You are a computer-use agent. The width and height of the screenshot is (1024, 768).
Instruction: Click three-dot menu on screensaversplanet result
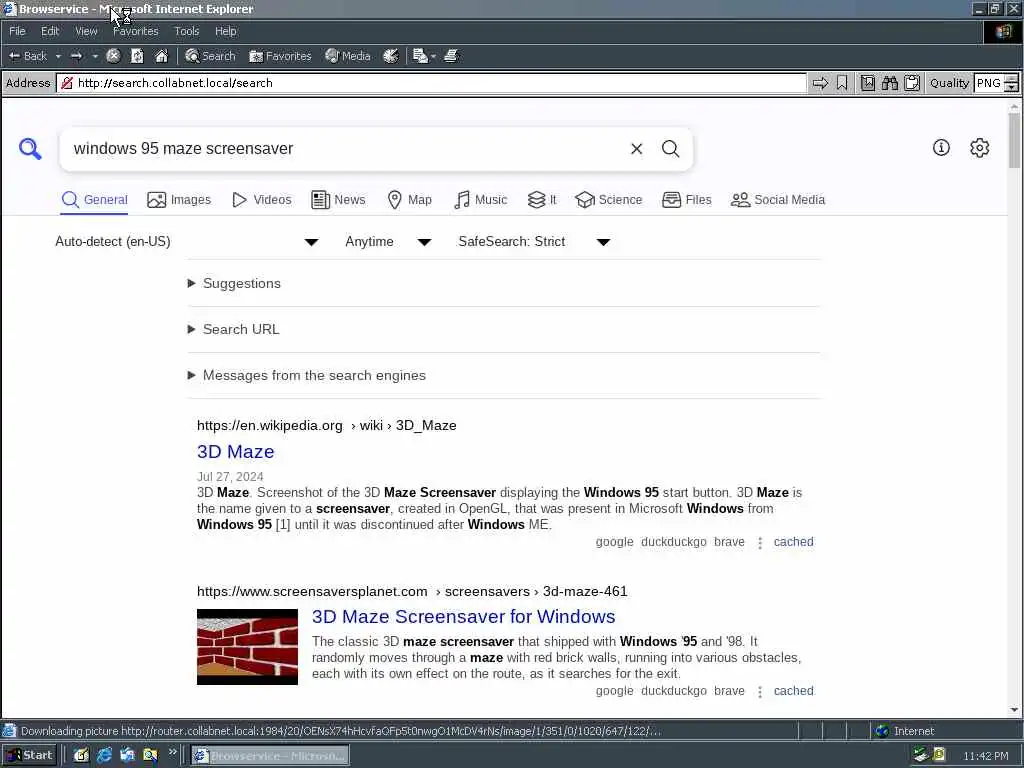point(760,692)
